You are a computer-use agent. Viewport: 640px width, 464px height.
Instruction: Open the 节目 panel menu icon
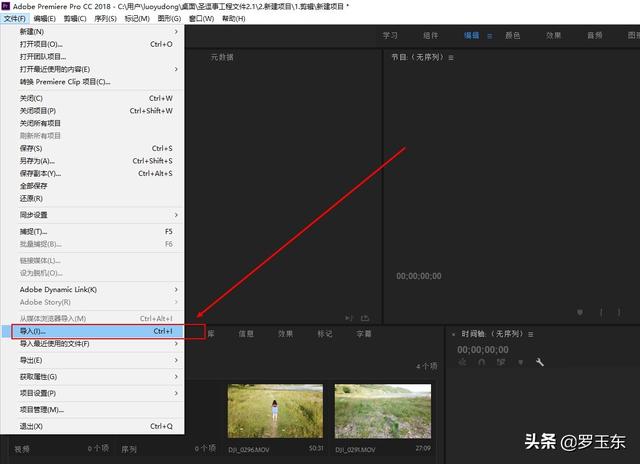tap(451, 58)
